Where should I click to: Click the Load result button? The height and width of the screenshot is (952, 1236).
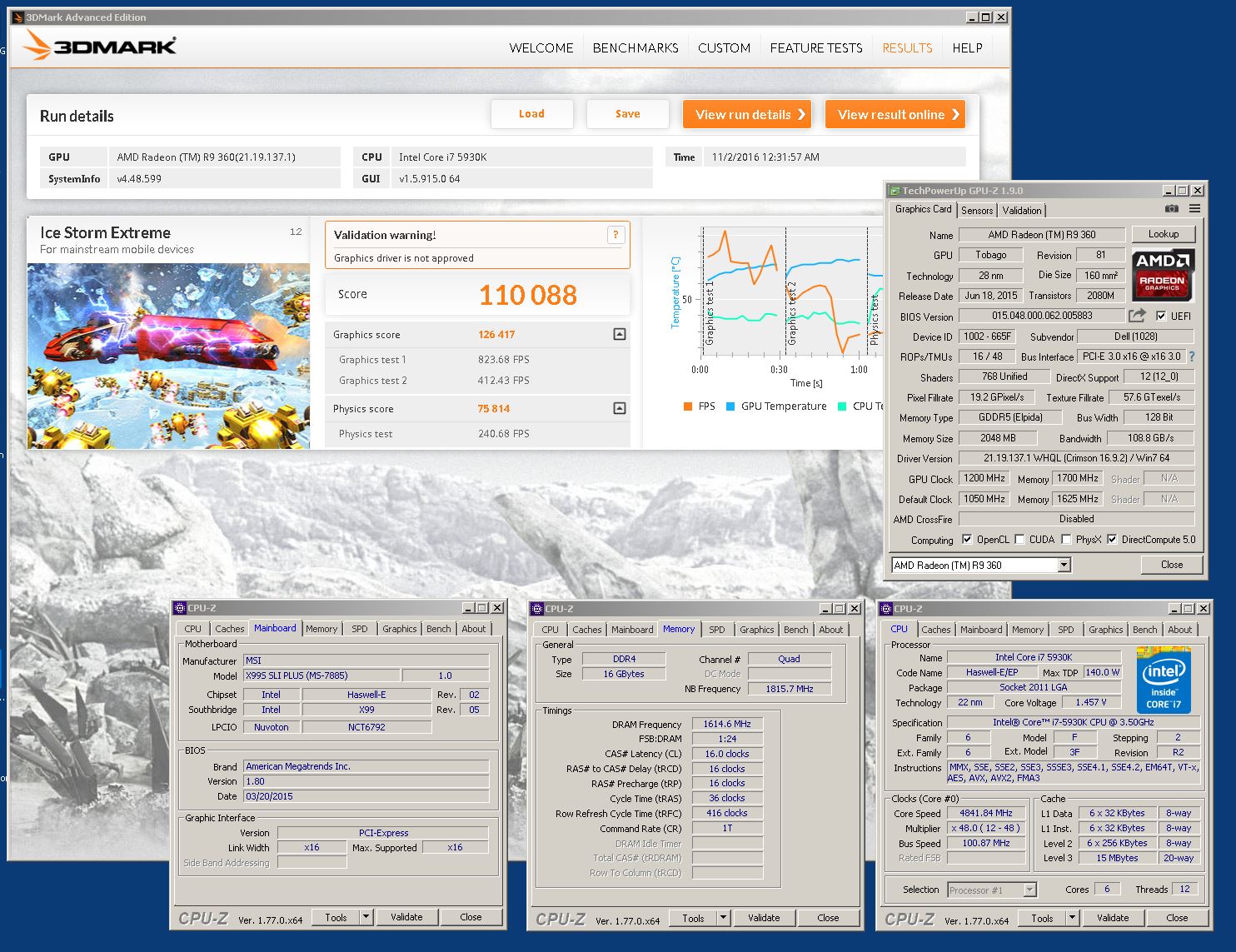coord(531,114)
